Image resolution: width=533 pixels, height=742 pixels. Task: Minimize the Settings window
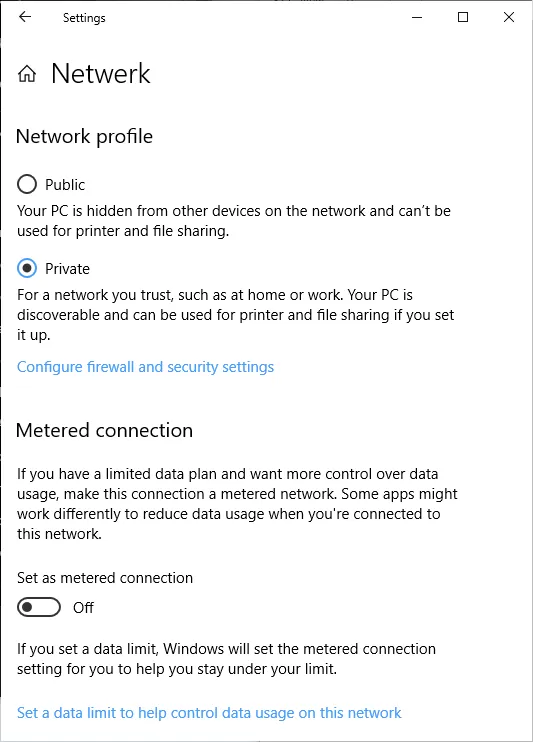tap(417, 18)
